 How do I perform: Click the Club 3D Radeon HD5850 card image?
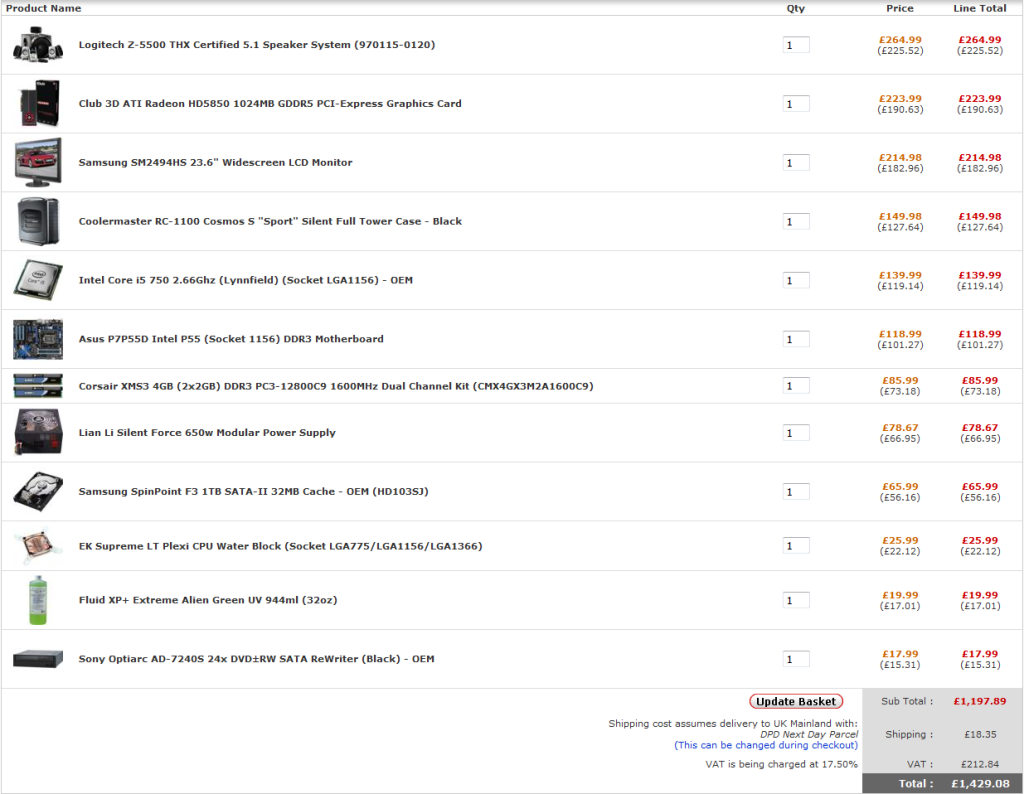(x=38, y=104)
